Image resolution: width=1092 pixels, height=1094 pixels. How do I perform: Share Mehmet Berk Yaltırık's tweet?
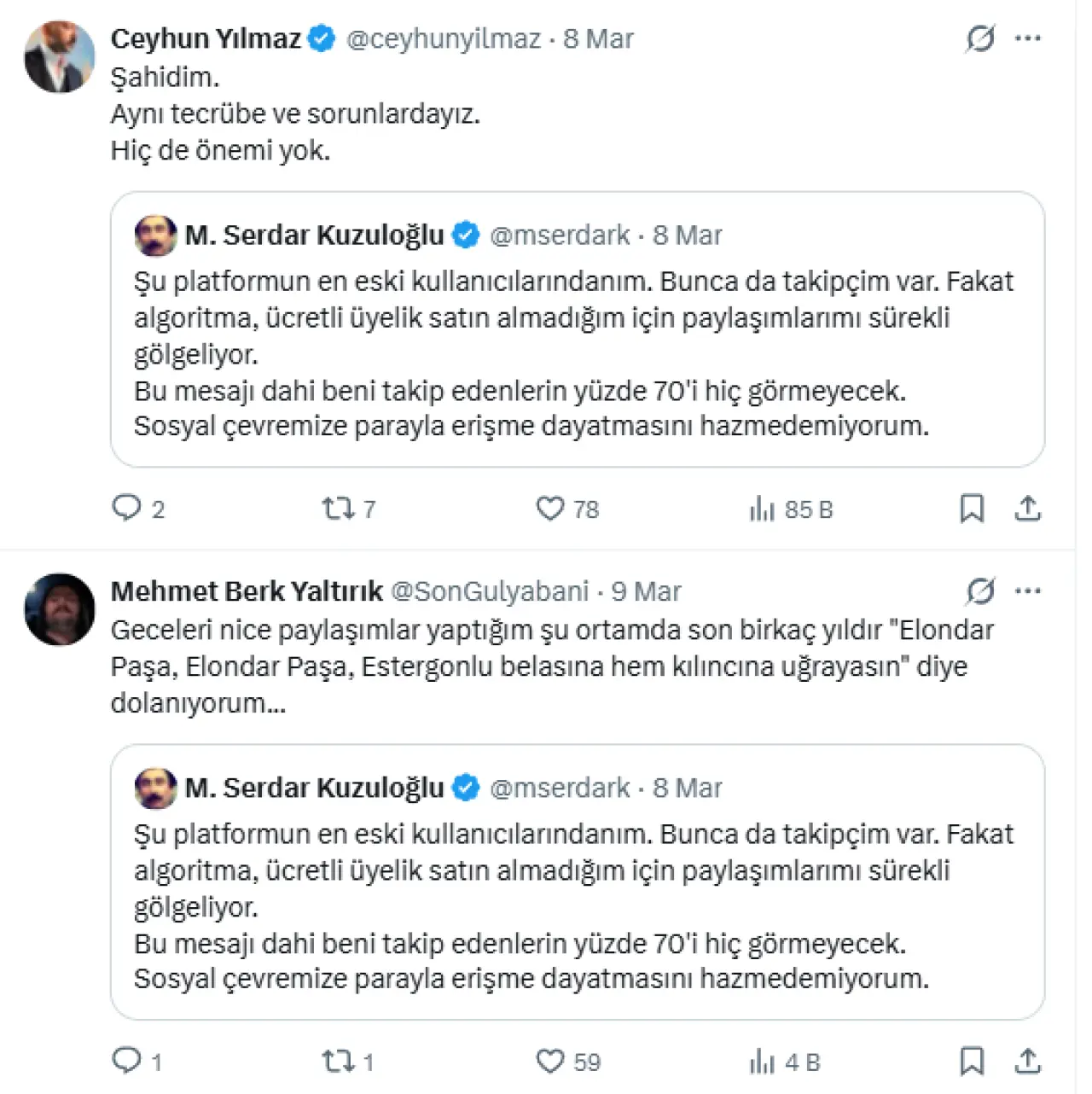pos(1028,1061)
